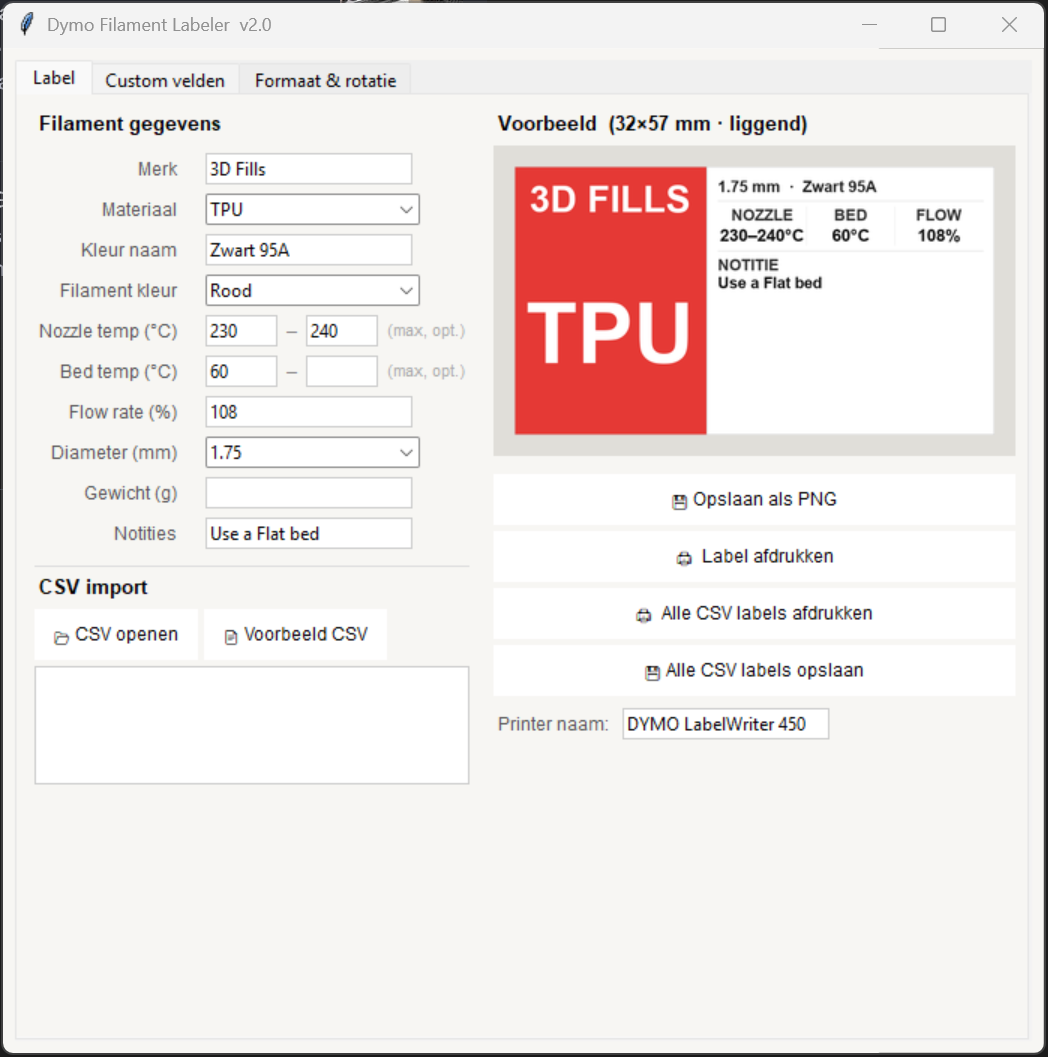Screen dimensions: 1048x1057
Task: Switch to the Label tab
Action: point(54,78)
